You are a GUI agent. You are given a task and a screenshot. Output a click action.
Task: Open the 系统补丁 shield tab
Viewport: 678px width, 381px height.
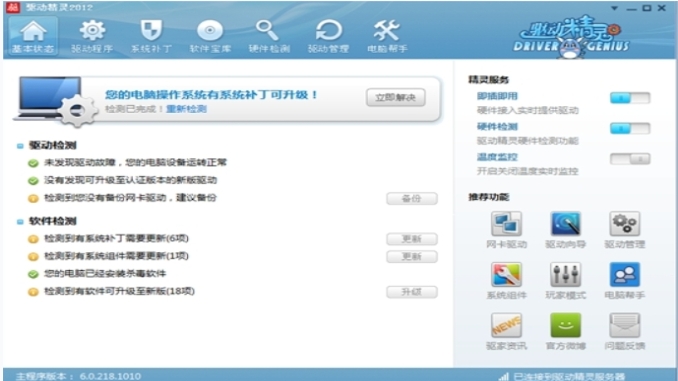pyautogui.click(x=151, y=36)
